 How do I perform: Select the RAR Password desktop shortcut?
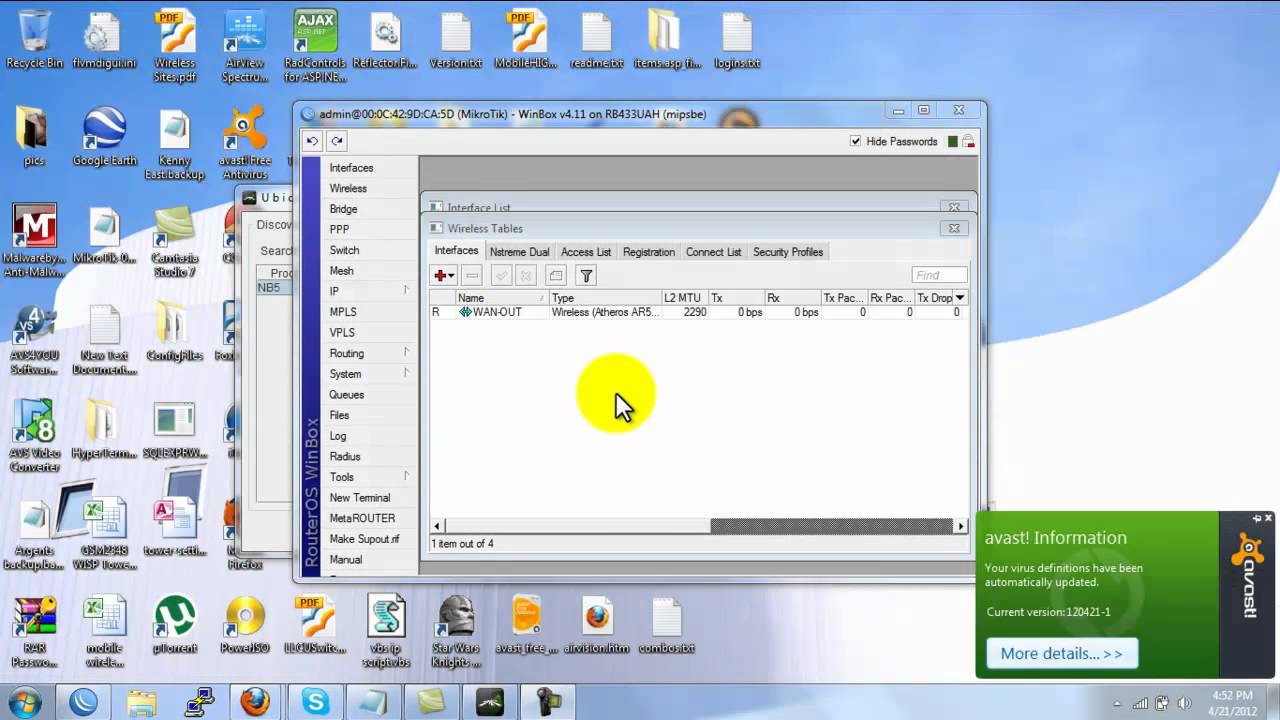pyautogui.click(x=34, y=632)
